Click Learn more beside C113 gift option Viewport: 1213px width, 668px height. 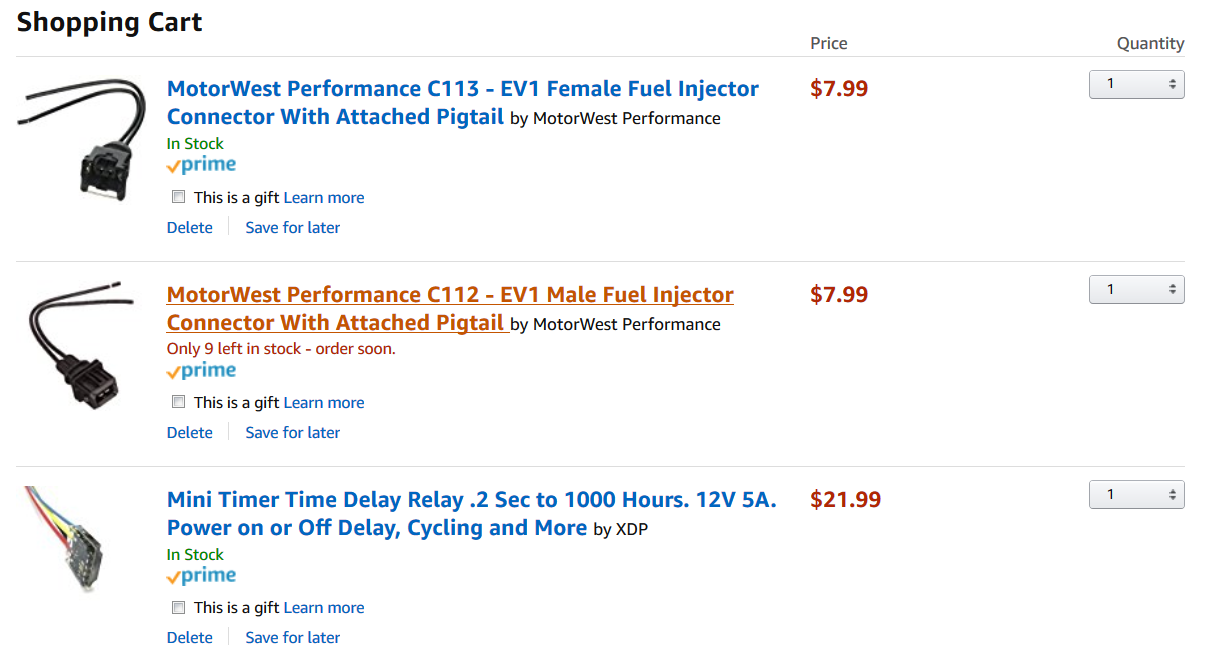pyautogui.click(x=324, y=198)
